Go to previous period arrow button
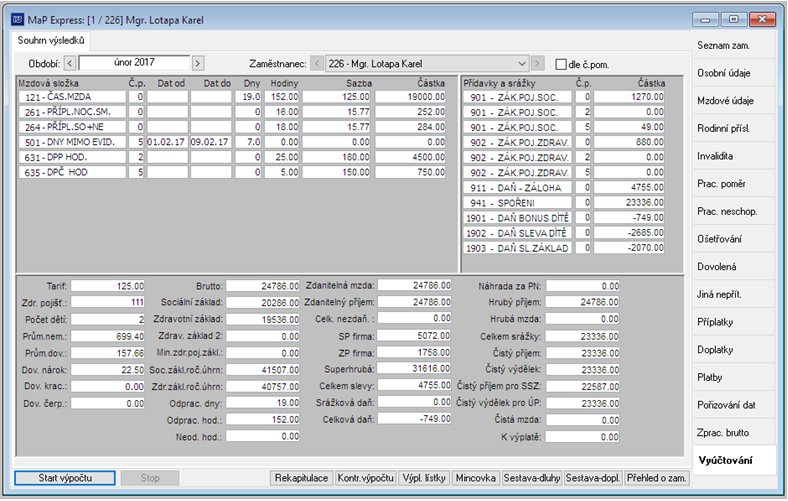This screenshot has height=501, width=788. coord(70,63)
